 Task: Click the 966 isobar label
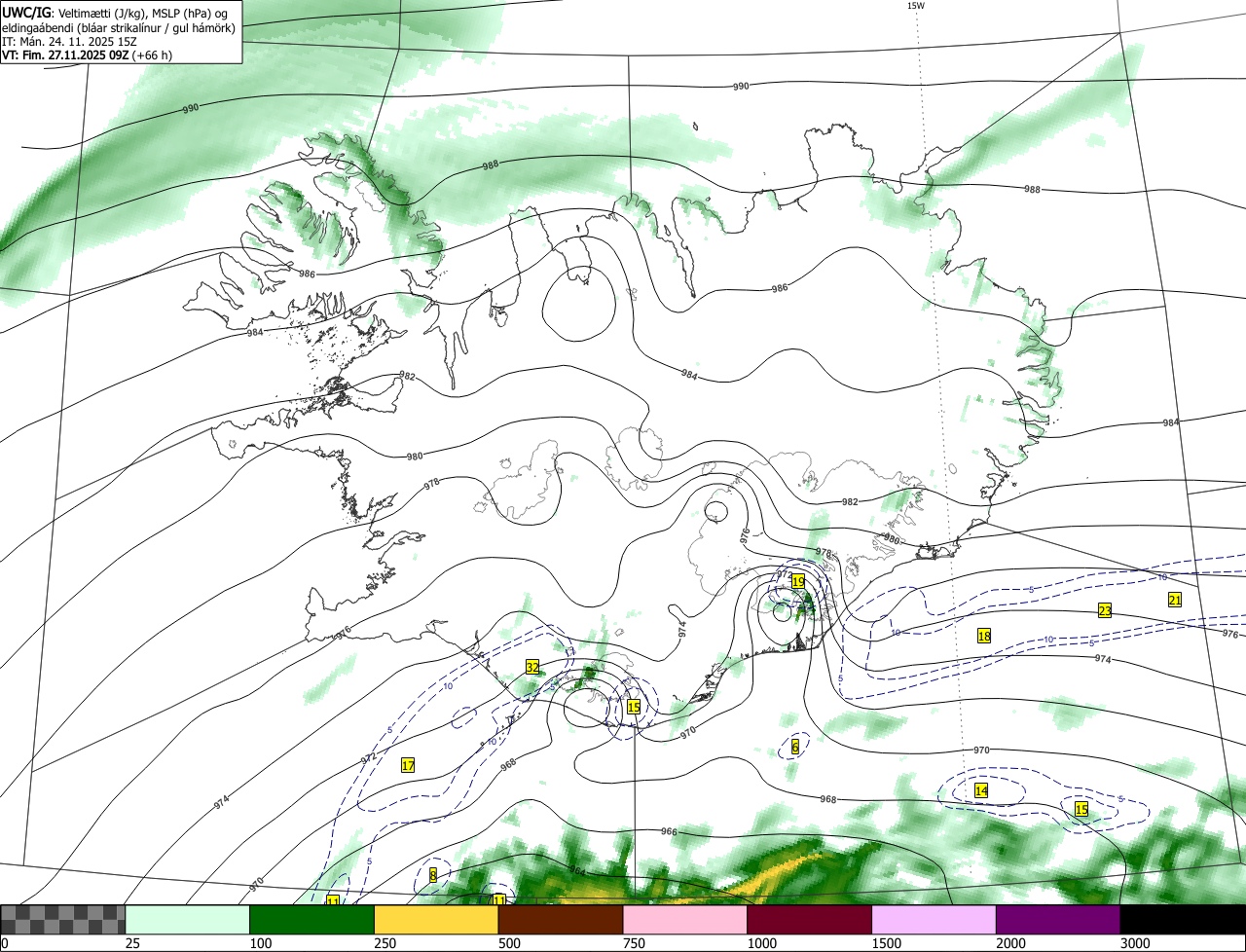[669, 832]
